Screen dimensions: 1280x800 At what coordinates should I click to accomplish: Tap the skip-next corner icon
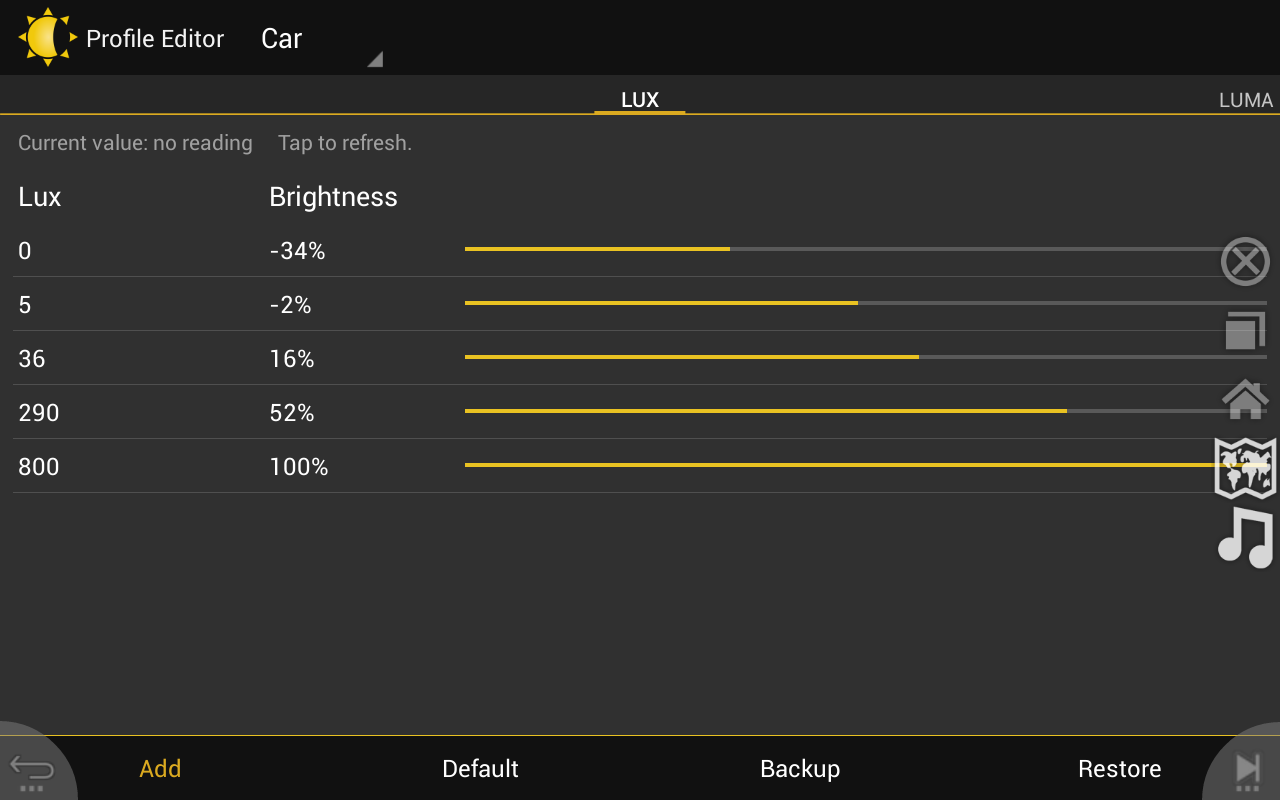1247,769
